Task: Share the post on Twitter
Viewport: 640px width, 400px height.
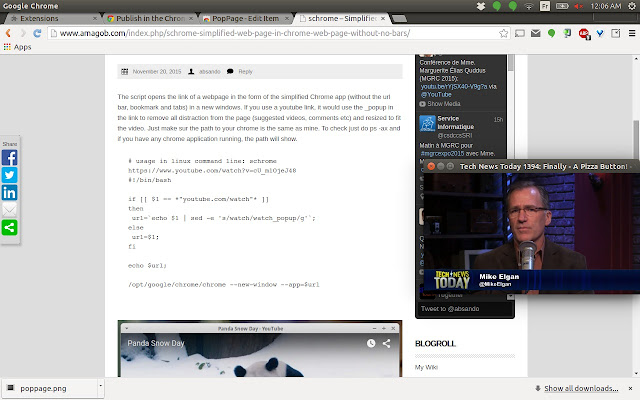Action: pos(9,175)
